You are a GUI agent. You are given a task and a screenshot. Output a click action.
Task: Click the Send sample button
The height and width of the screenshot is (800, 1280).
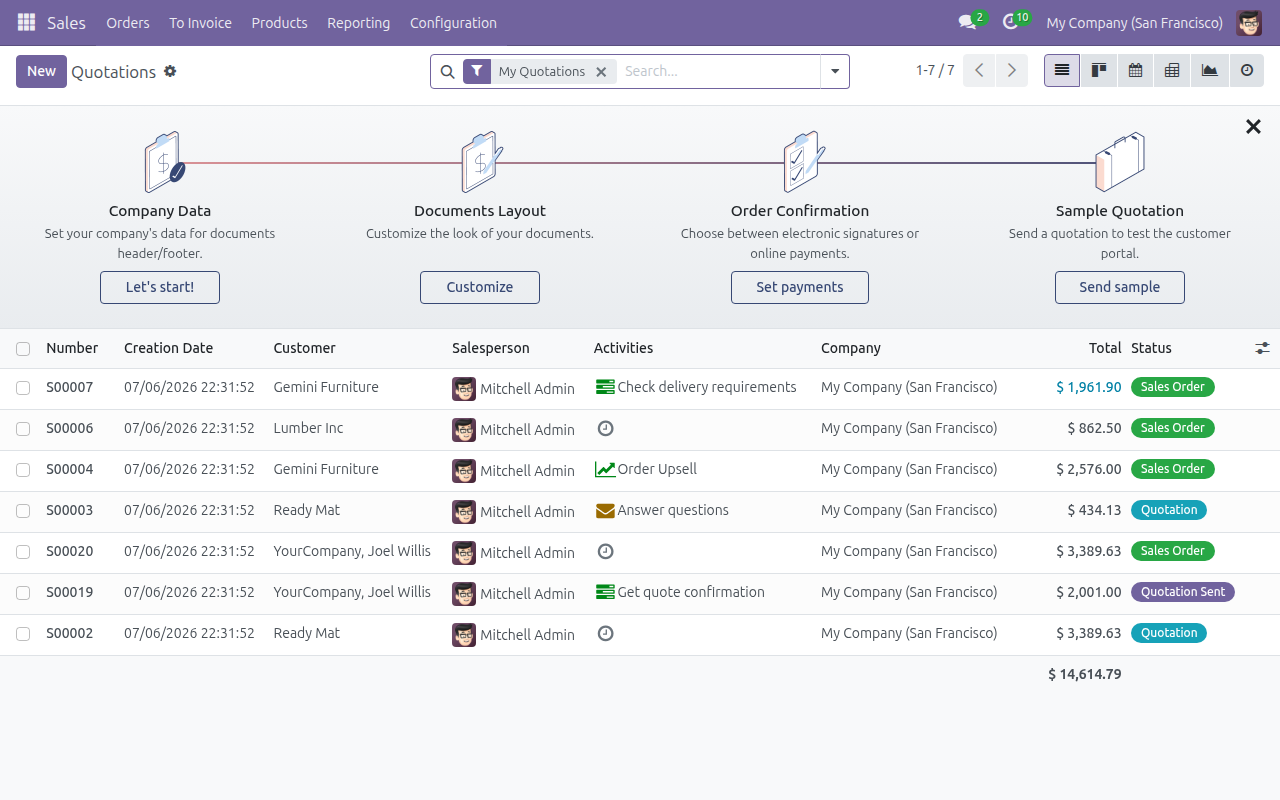tap(1120, 287)
